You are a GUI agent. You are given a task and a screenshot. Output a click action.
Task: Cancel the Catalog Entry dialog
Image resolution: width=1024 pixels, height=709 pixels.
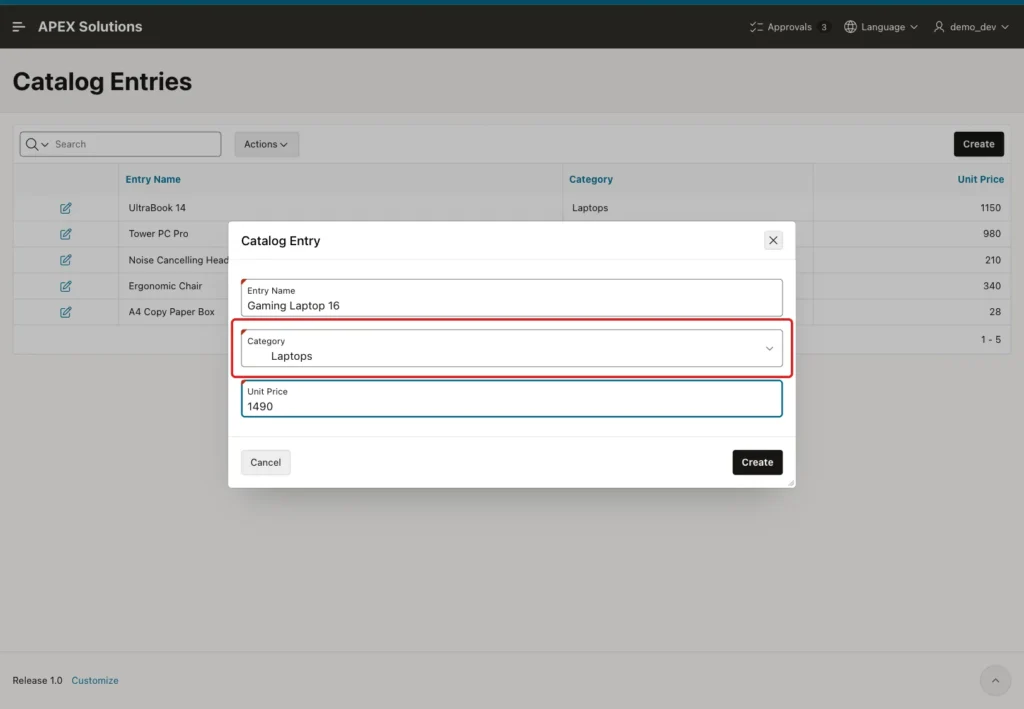(265, 462)
